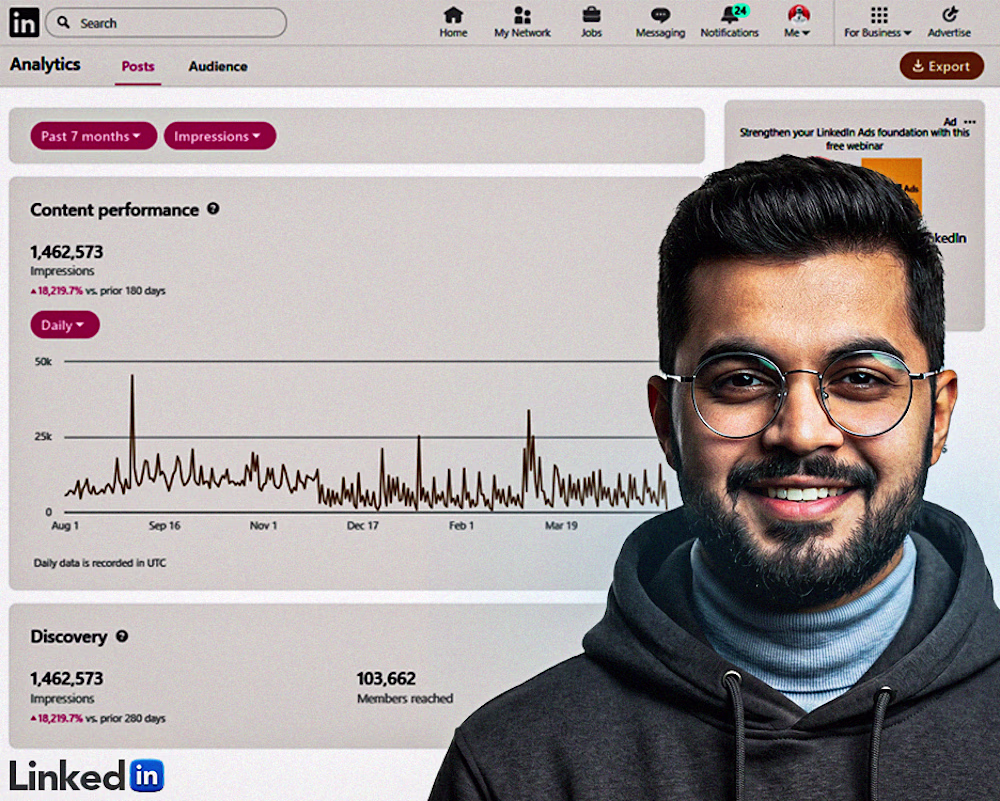
Task: Go to My Network icon
Action: (522, 15)
